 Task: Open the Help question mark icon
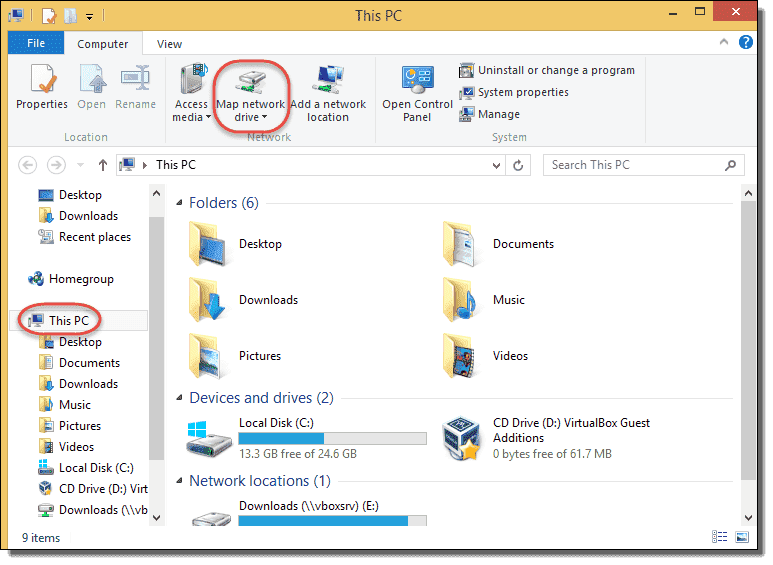745,42
